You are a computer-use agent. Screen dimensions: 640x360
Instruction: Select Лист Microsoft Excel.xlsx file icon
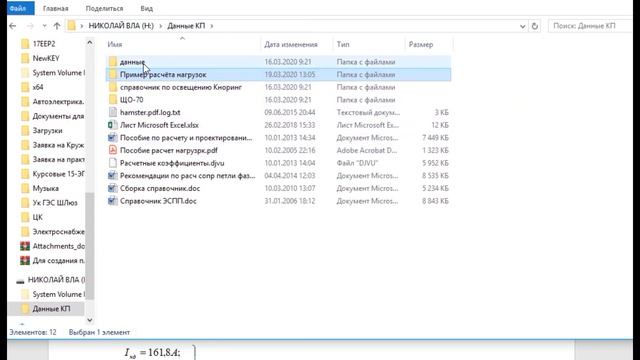(x=113, y=125)
